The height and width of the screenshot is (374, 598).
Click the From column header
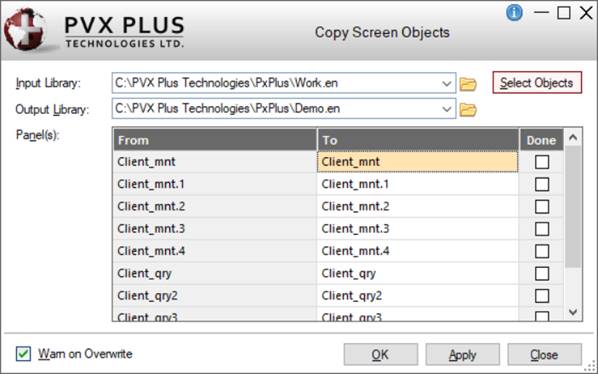pyautogui.click(x=215, y=140)
